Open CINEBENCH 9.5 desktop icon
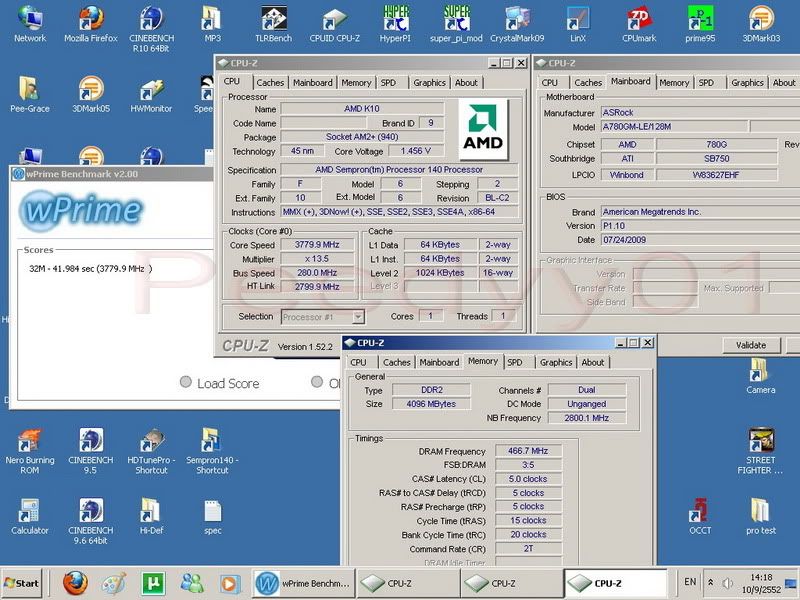 pyautogui.click(x=91, y=451)
